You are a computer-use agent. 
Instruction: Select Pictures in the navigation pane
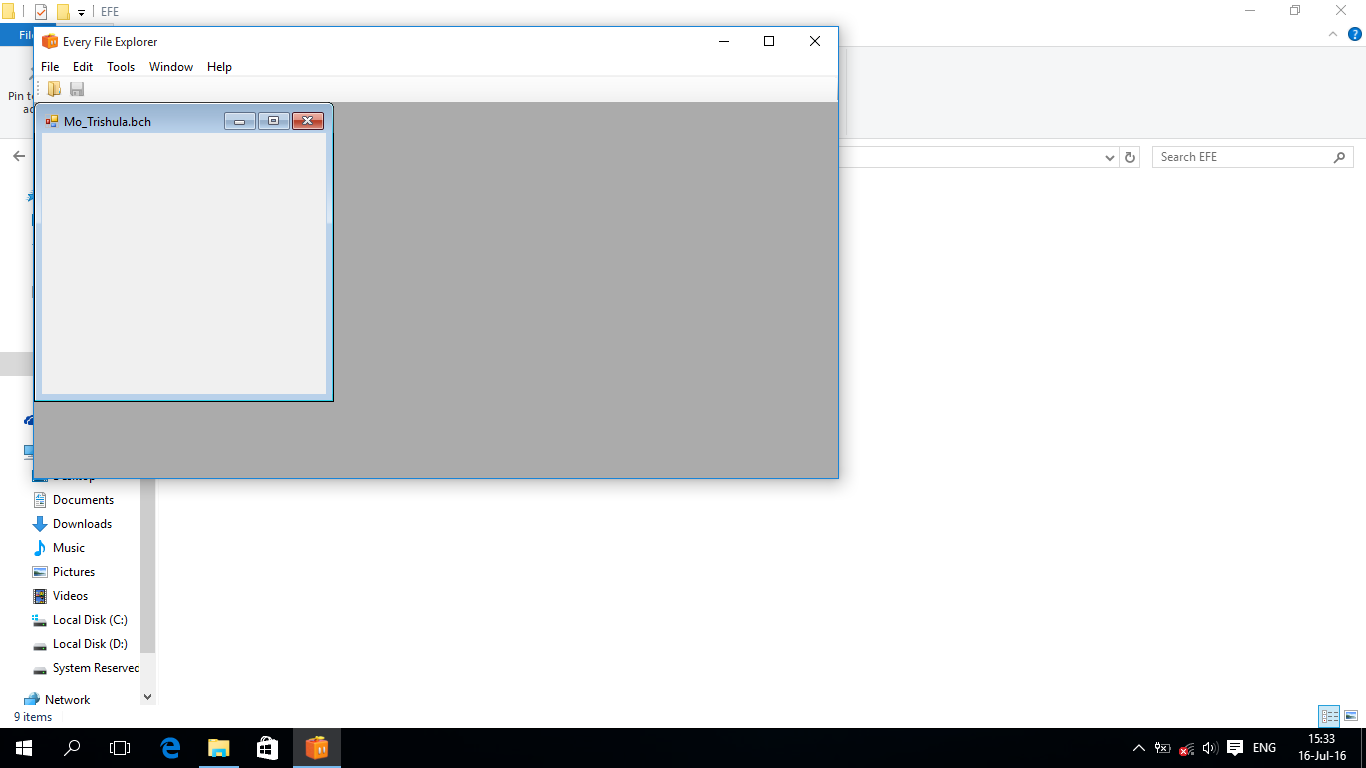tap(74, 572)
